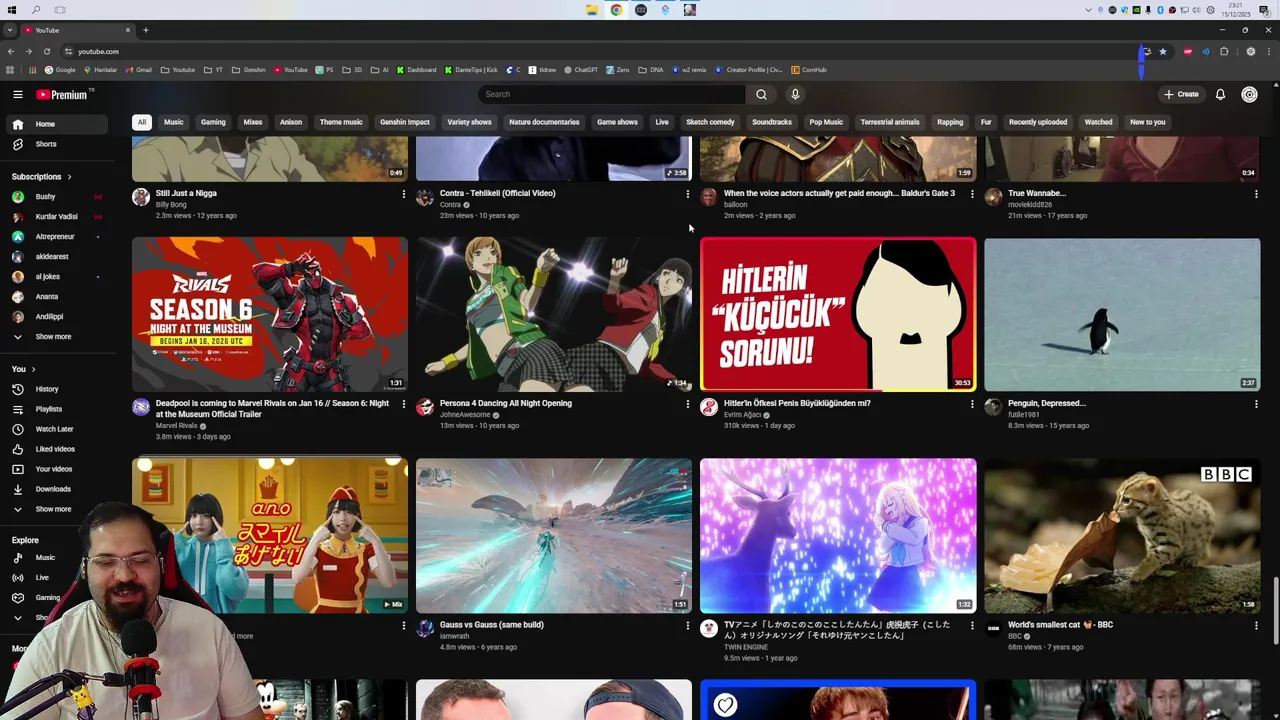Open the Youtube bookmarks folder
1280x720 pixels.
pos(177,70)
